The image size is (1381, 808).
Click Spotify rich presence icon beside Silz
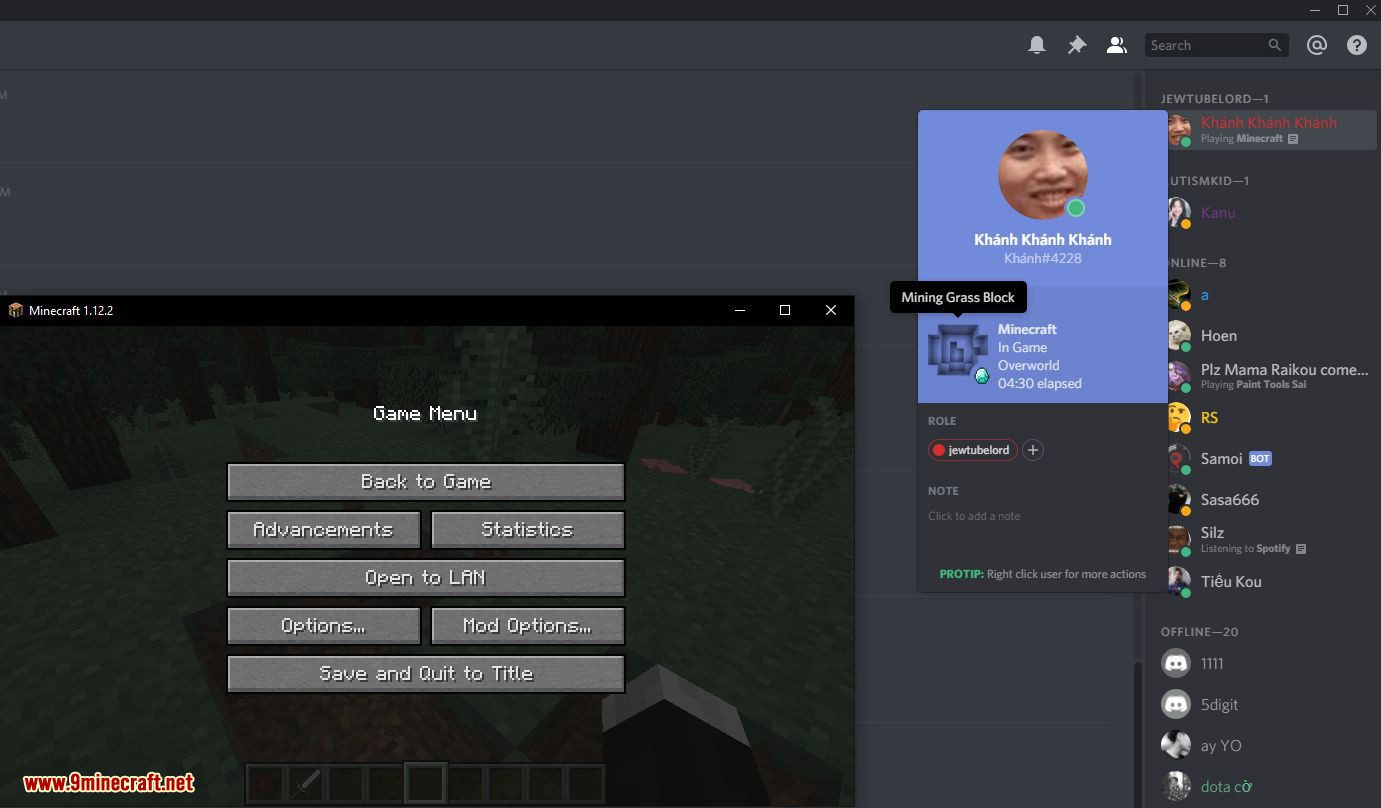pyautogui.click(x=1301, y=549)
